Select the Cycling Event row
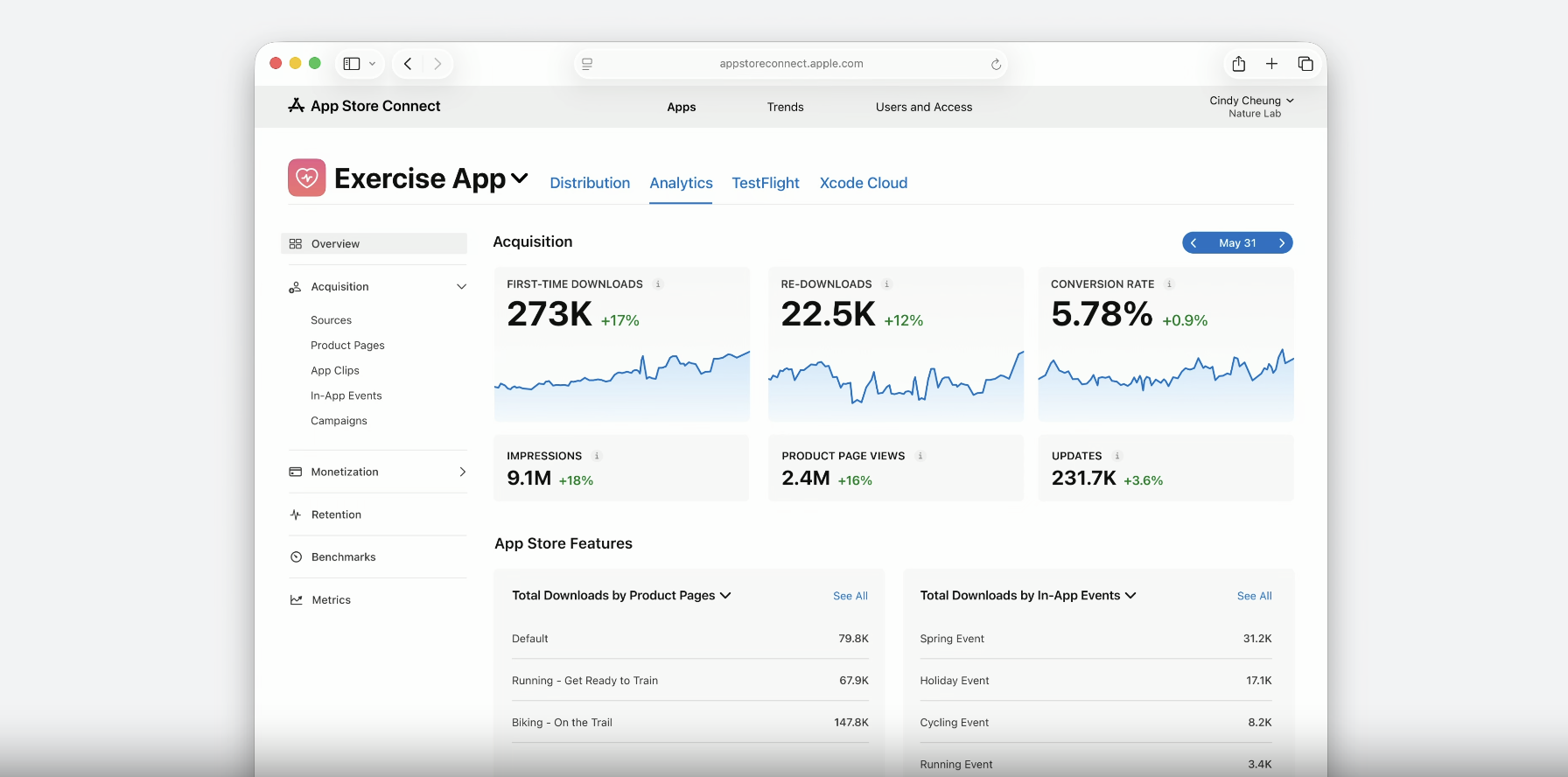The height and width of the screenshot is (777, 1568). coord(1095,723)
